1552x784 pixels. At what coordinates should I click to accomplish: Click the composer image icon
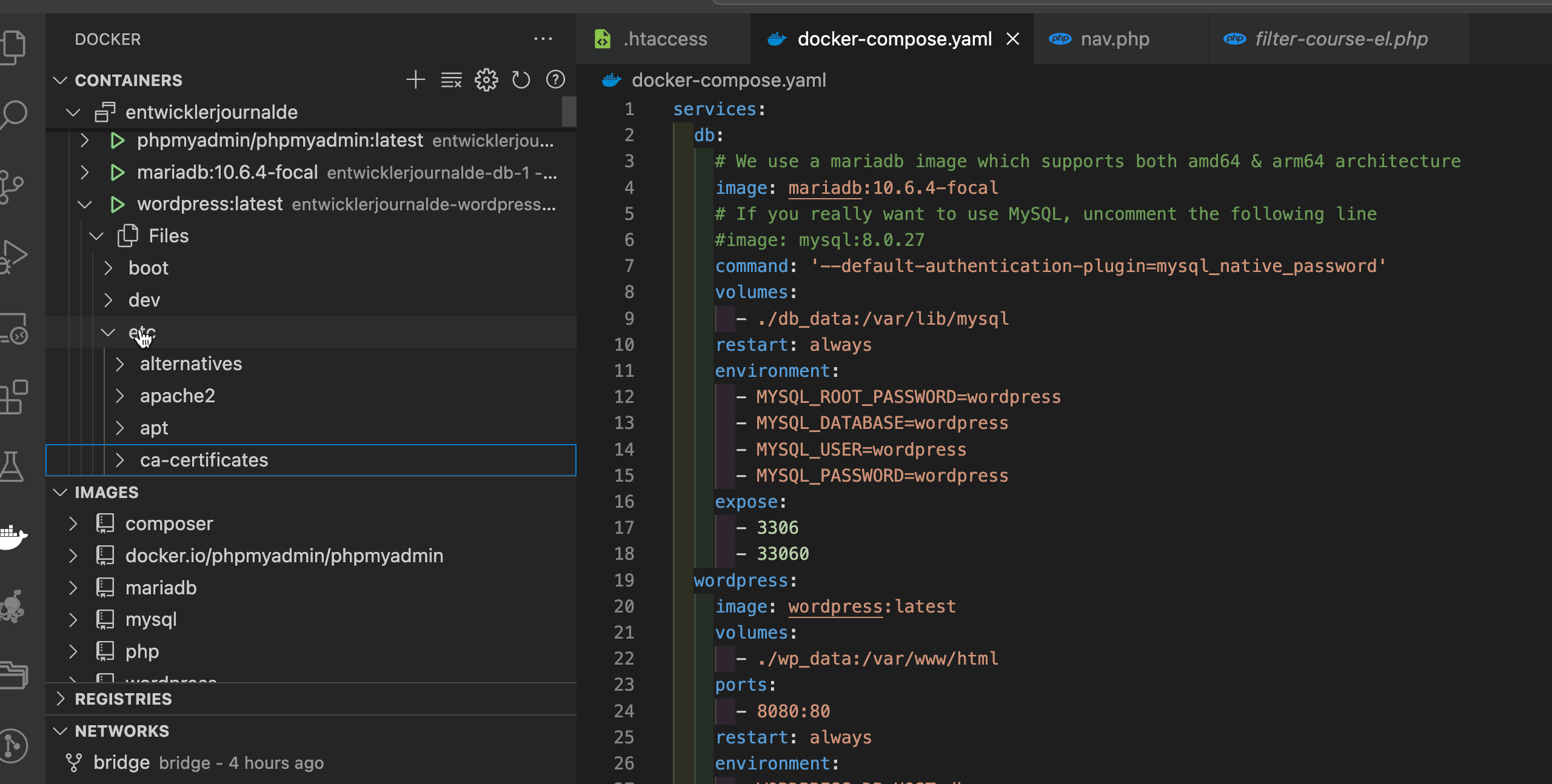click(x=105, y=523)
